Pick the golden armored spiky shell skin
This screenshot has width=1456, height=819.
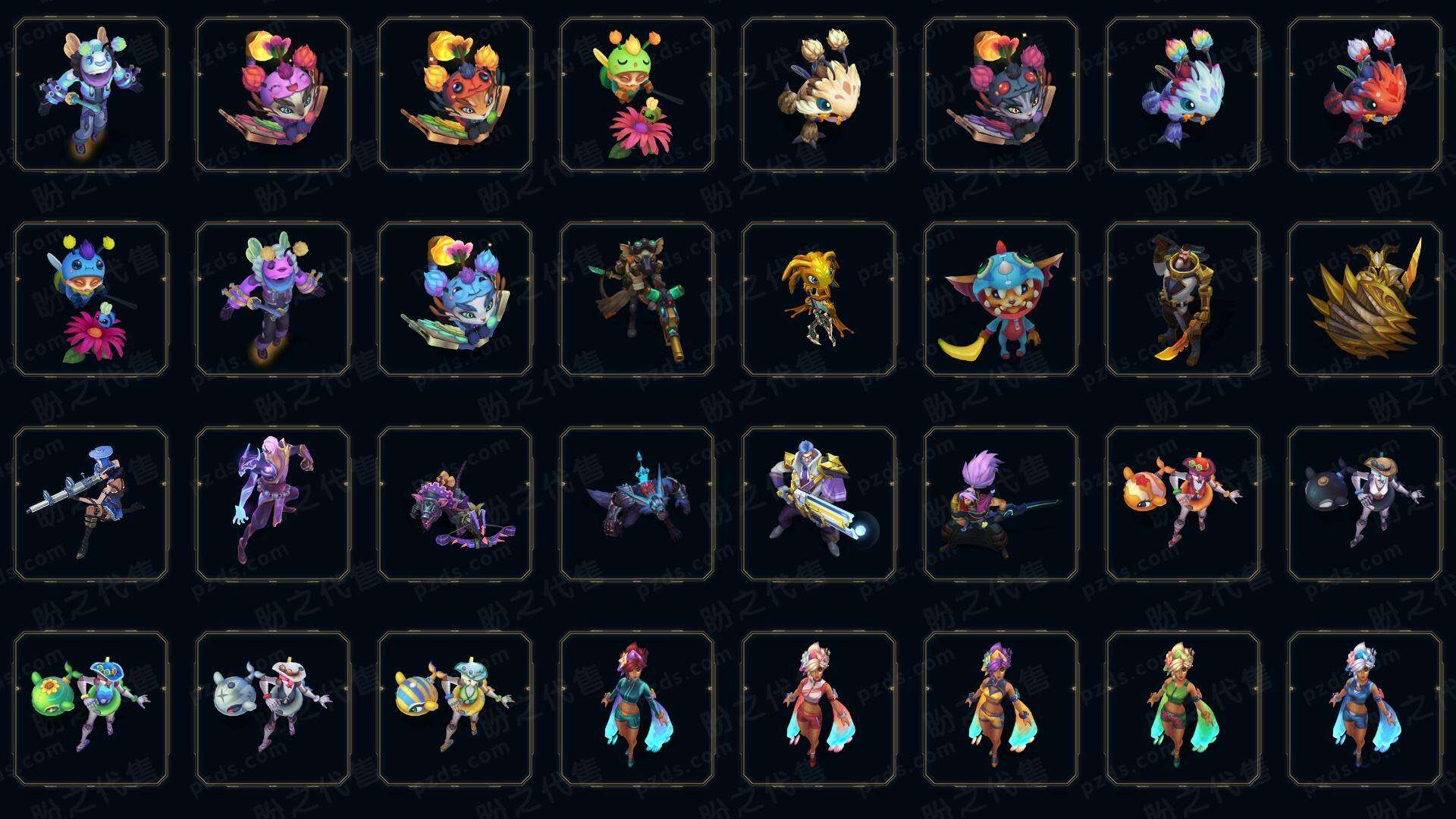tap(1365, 300)
